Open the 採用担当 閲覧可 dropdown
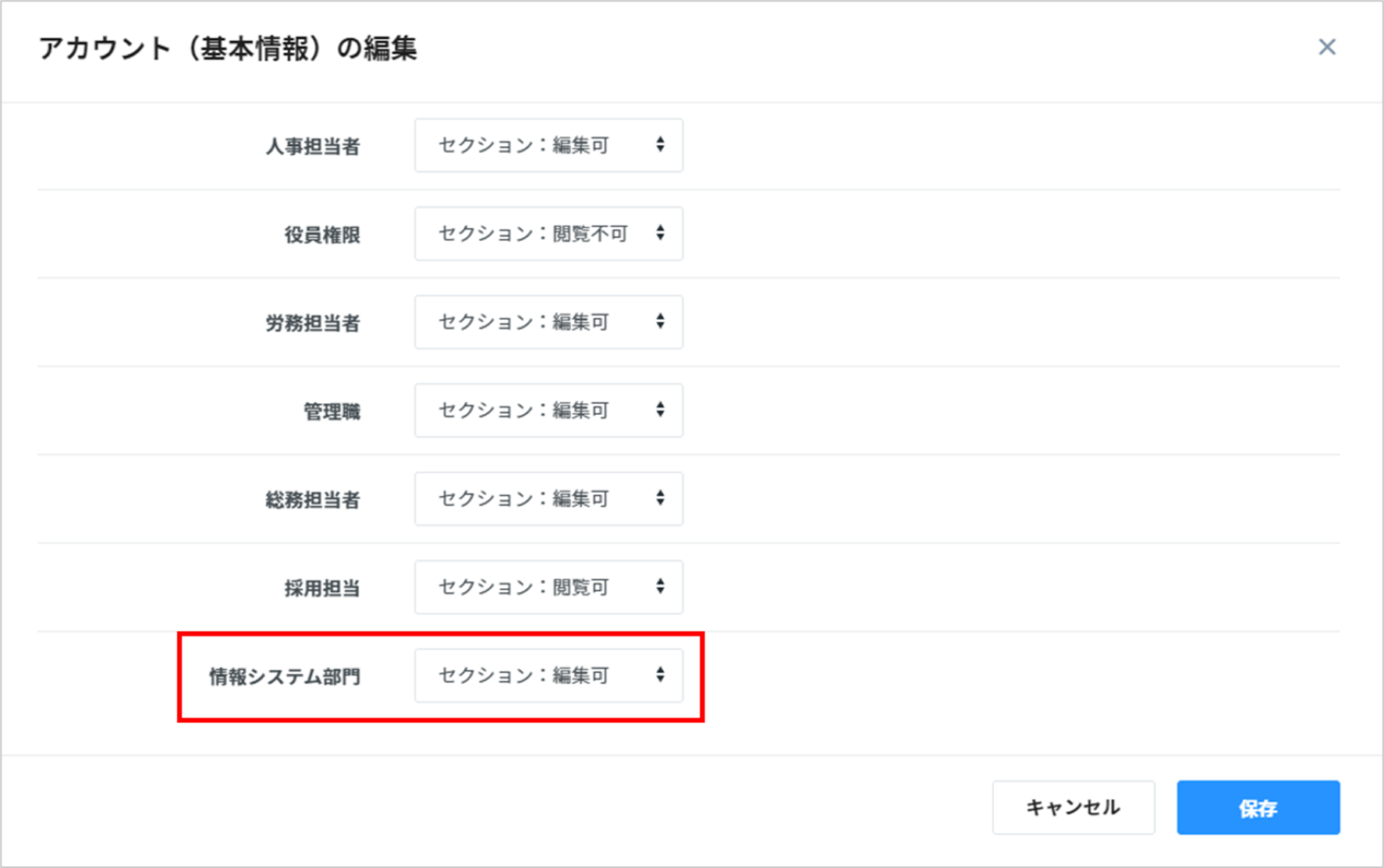This screenshot has height=868, width=1384. coord(548,586)
